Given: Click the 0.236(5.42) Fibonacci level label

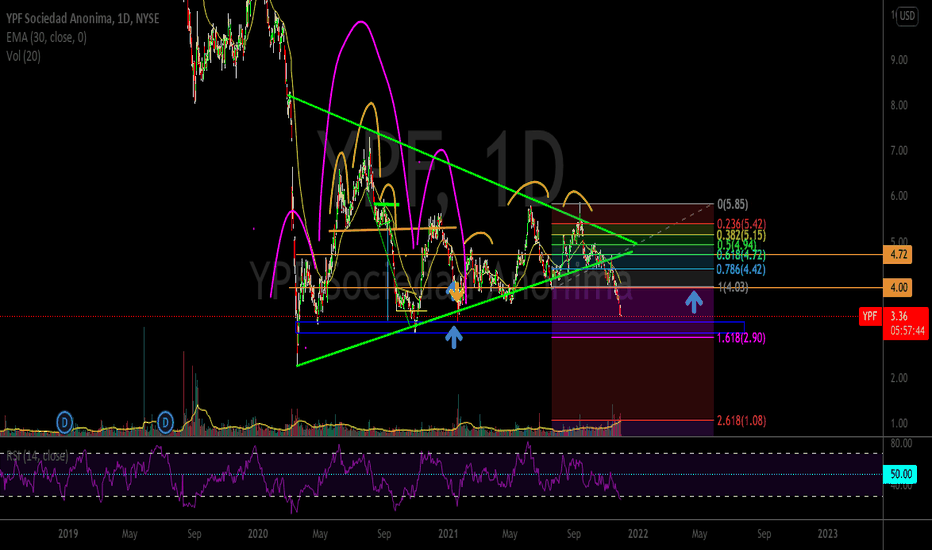Looking at the screenshot, I should click(x=741, y=224).
